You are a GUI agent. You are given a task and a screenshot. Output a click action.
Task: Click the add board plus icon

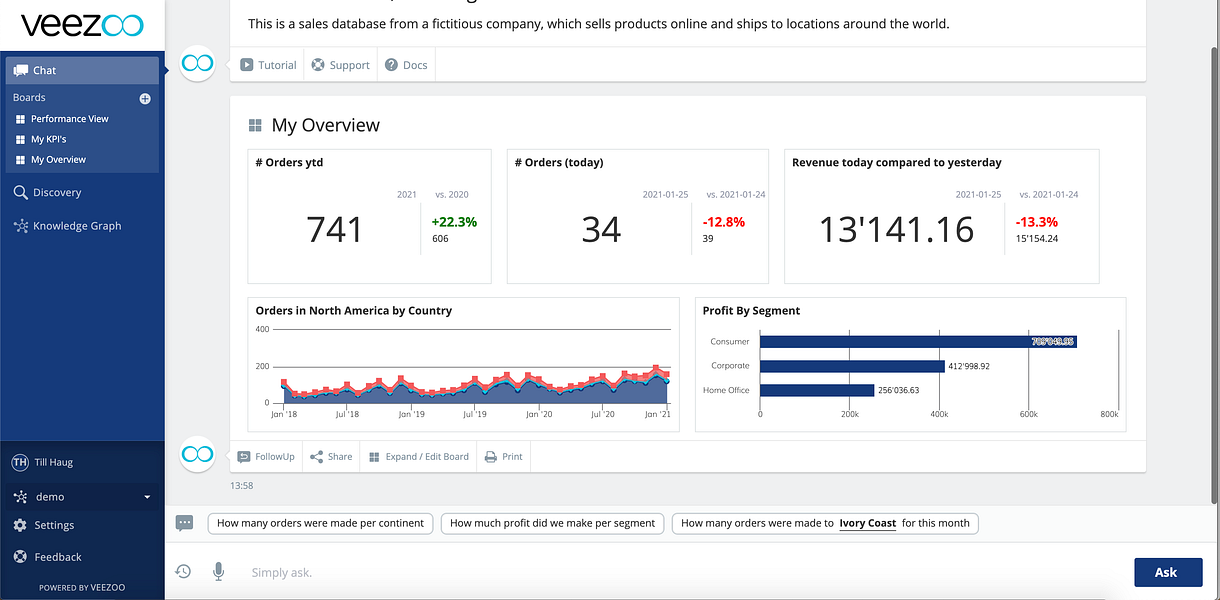click(145, 98)
